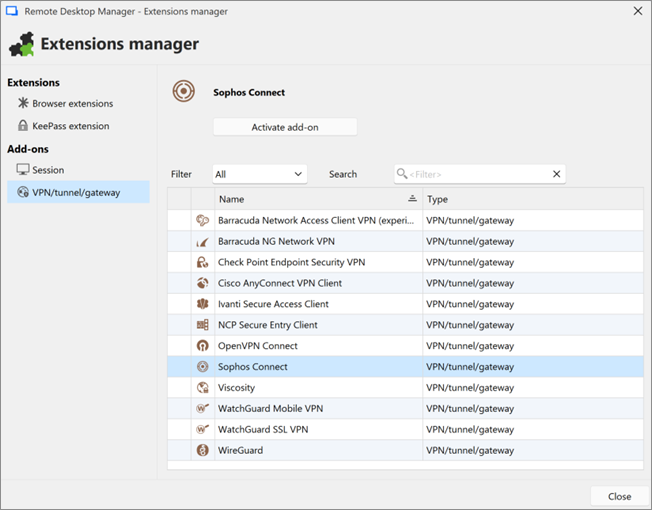The width and height of the screenshot is (652, 510).
Task: Click the Session monitor icon
Action: tap(23, 169)
